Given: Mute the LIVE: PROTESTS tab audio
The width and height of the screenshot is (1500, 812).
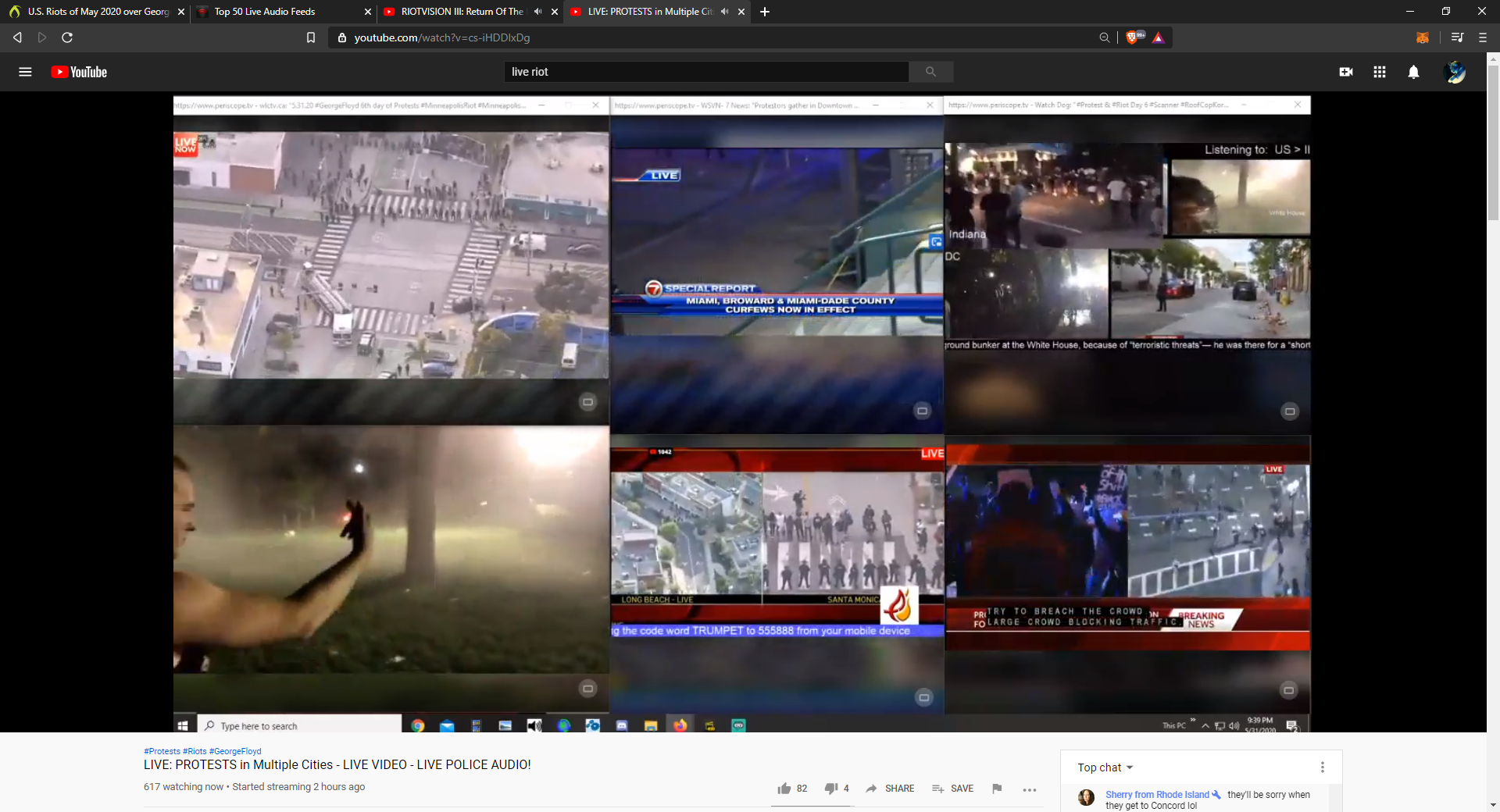Looking at the screenshot, I should 725,12.
